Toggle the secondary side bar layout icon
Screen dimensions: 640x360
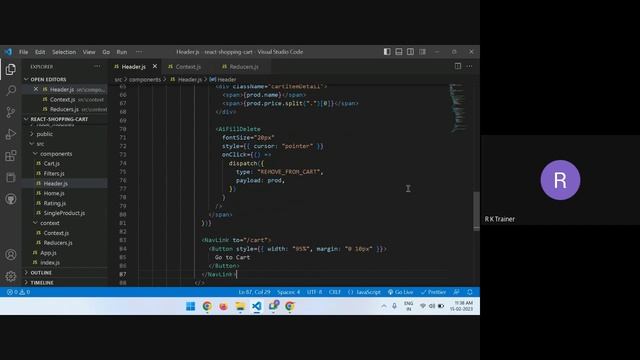point(410,52)
